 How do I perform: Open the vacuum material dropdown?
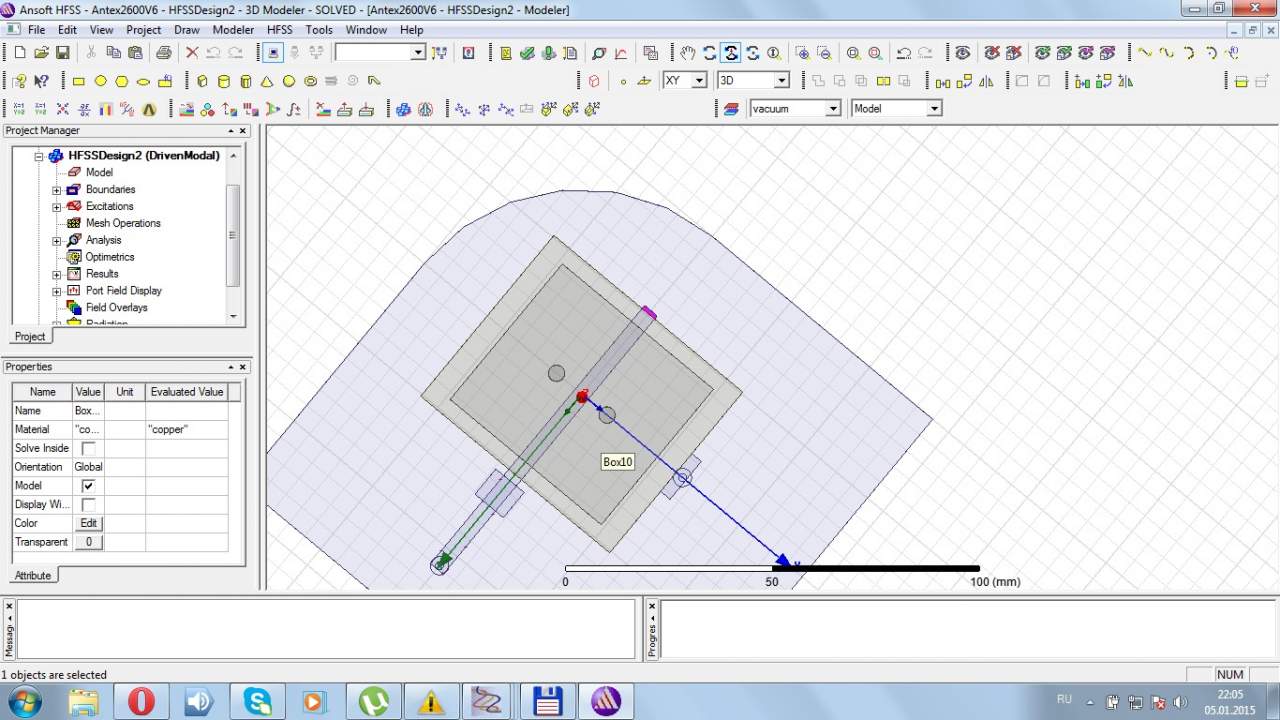point(832,109)
